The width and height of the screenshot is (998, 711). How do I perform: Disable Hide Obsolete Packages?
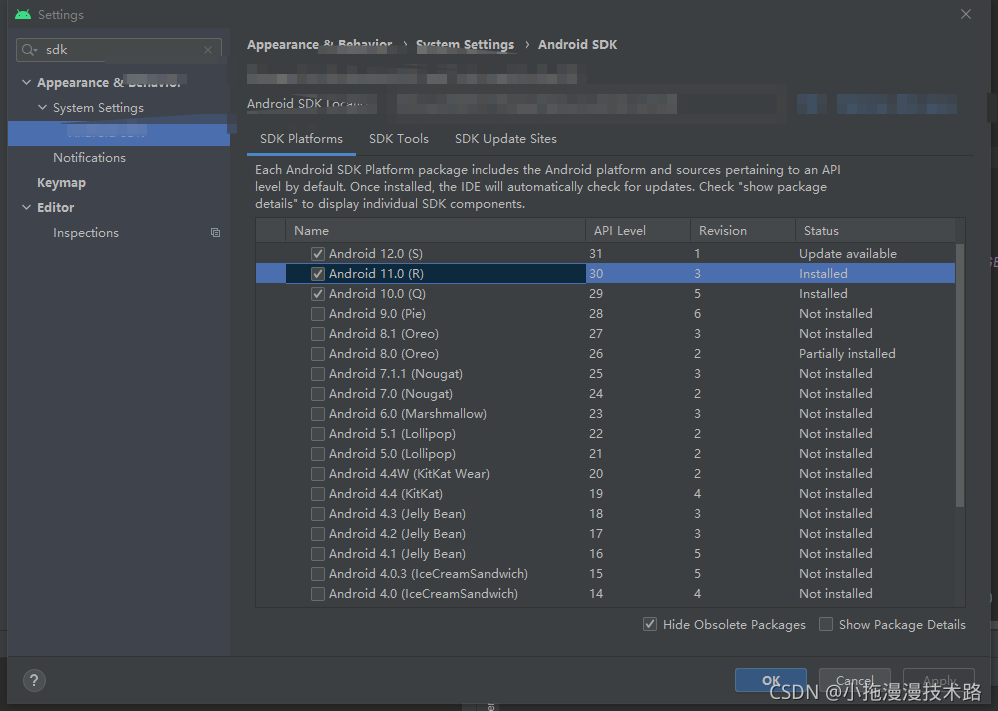point(651,624)
